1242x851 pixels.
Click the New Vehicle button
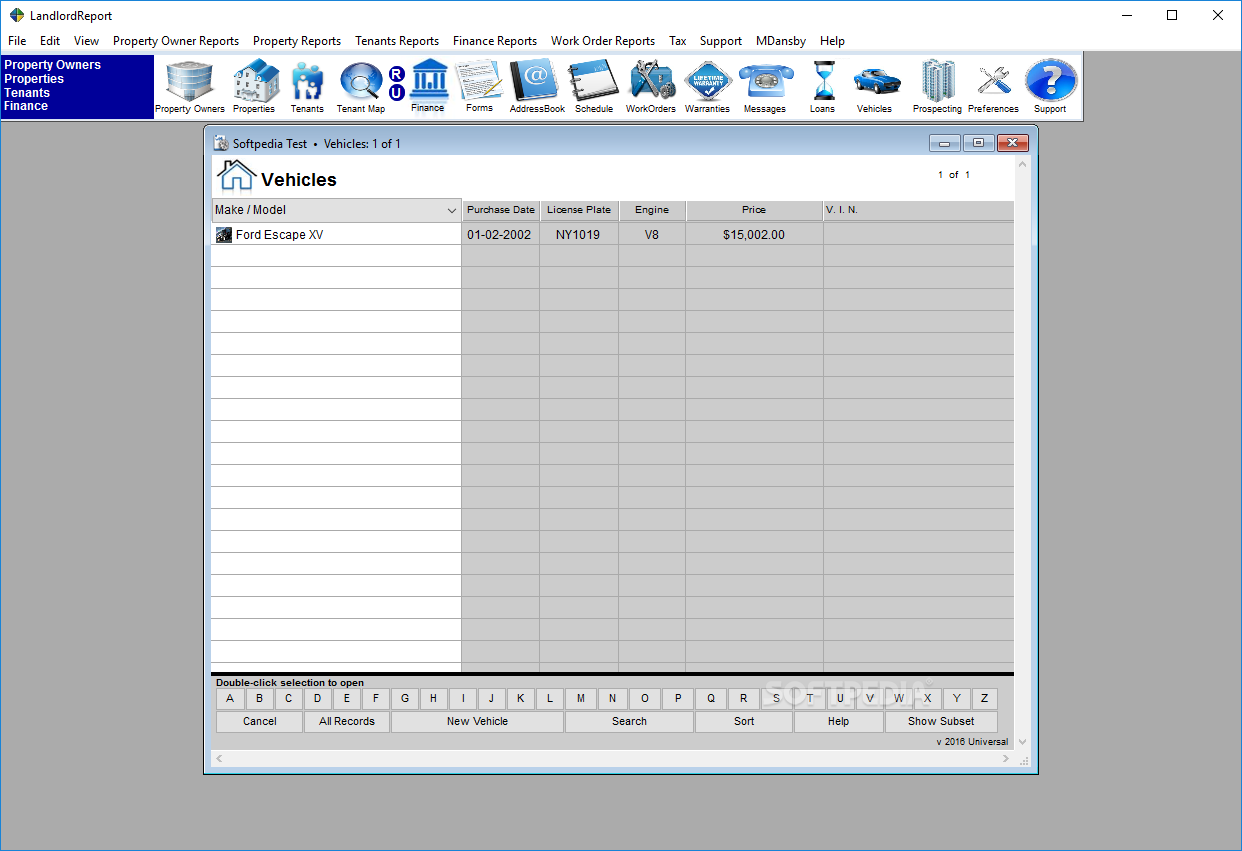click(477, 721)
